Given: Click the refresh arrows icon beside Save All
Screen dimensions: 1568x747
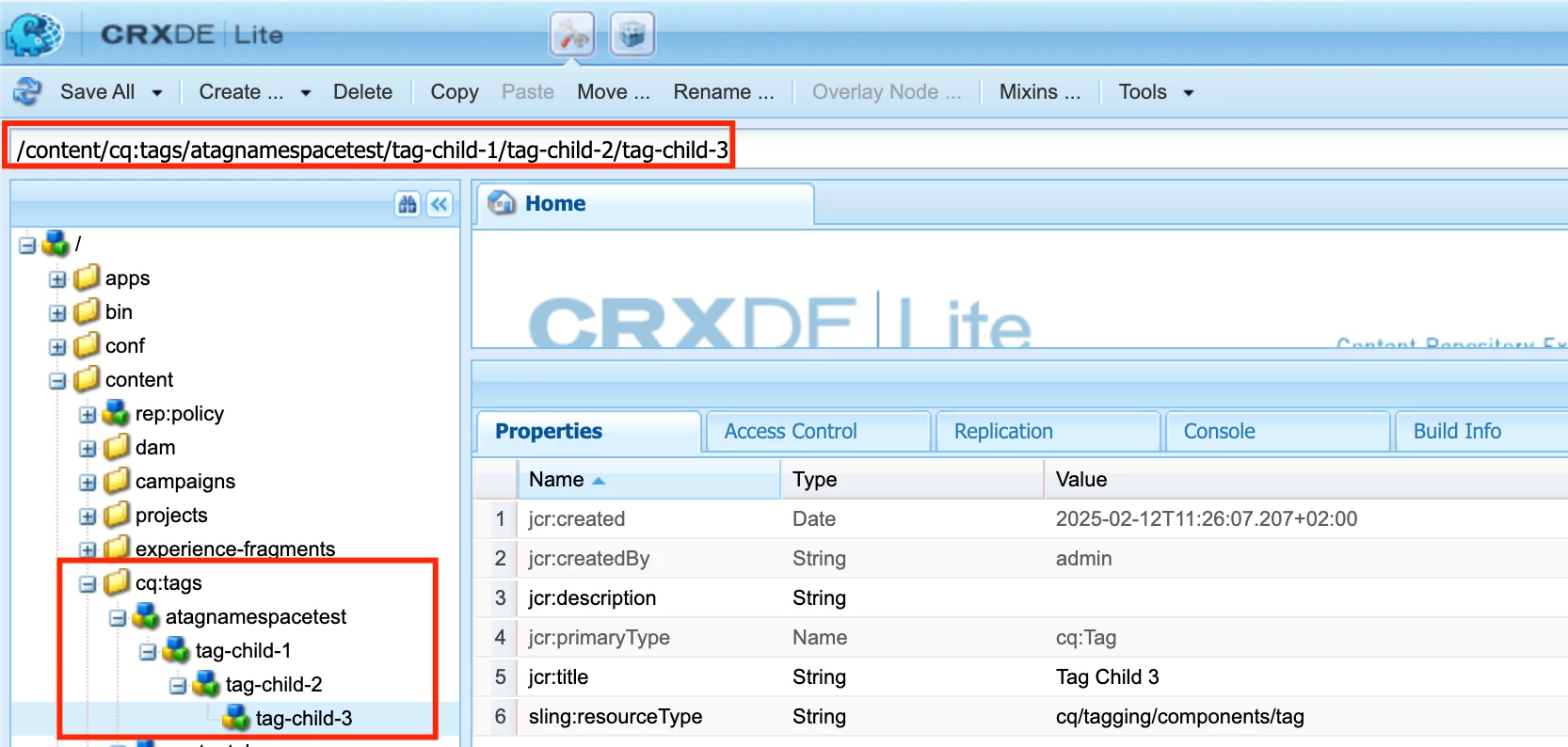Looking at the screenshot, I should point(27,91).
